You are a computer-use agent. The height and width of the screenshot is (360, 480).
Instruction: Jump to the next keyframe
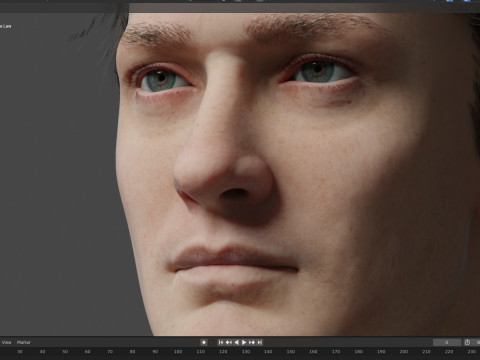click(x=252, y=342)
